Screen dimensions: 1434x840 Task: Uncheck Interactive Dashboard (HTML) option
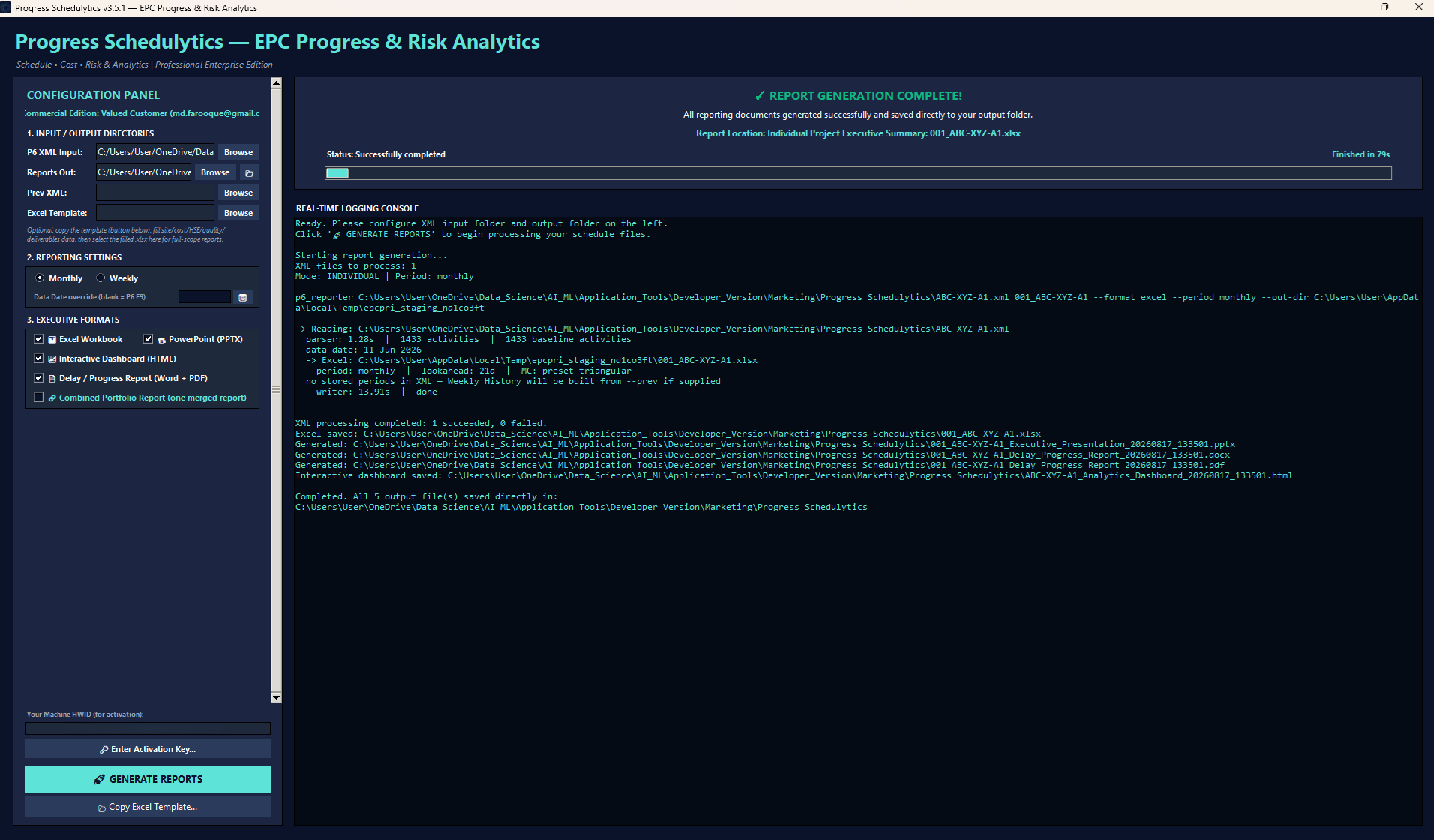point(39,358)
